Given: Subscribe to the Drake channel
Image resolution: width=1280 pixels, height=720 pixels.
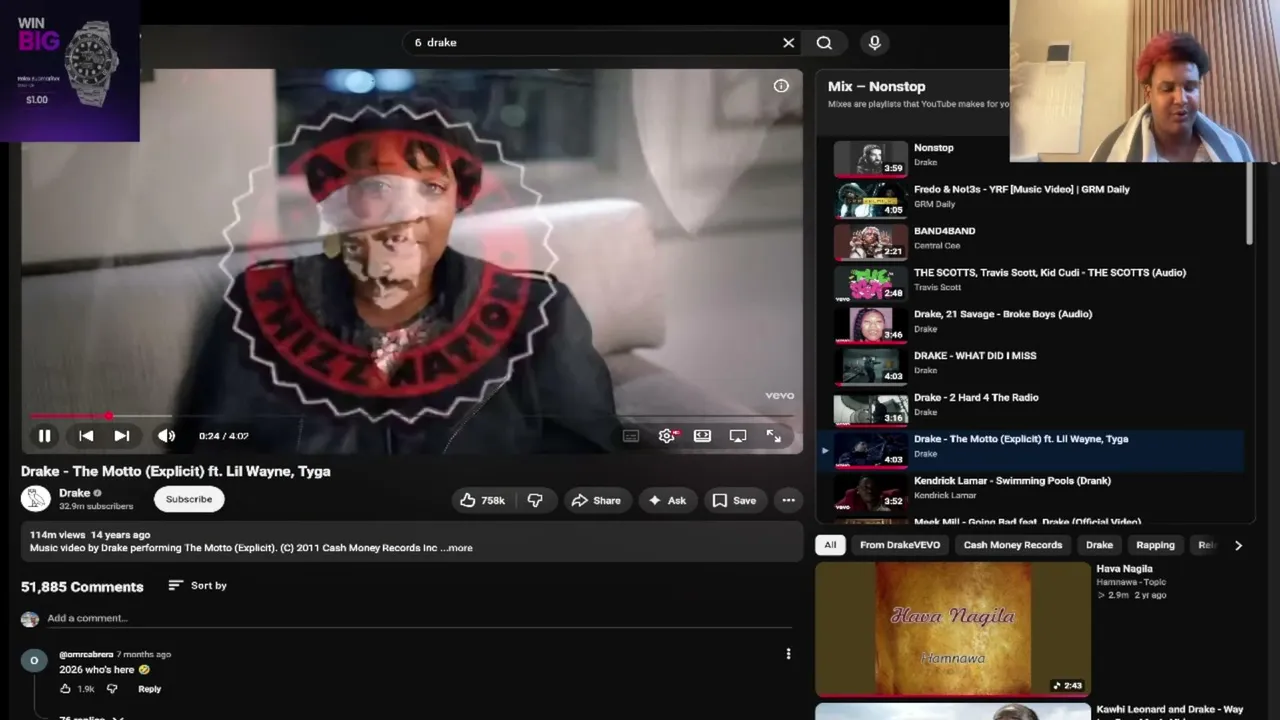Looking at the screenshot, I should pyautogui.click(x=189, y=499).
